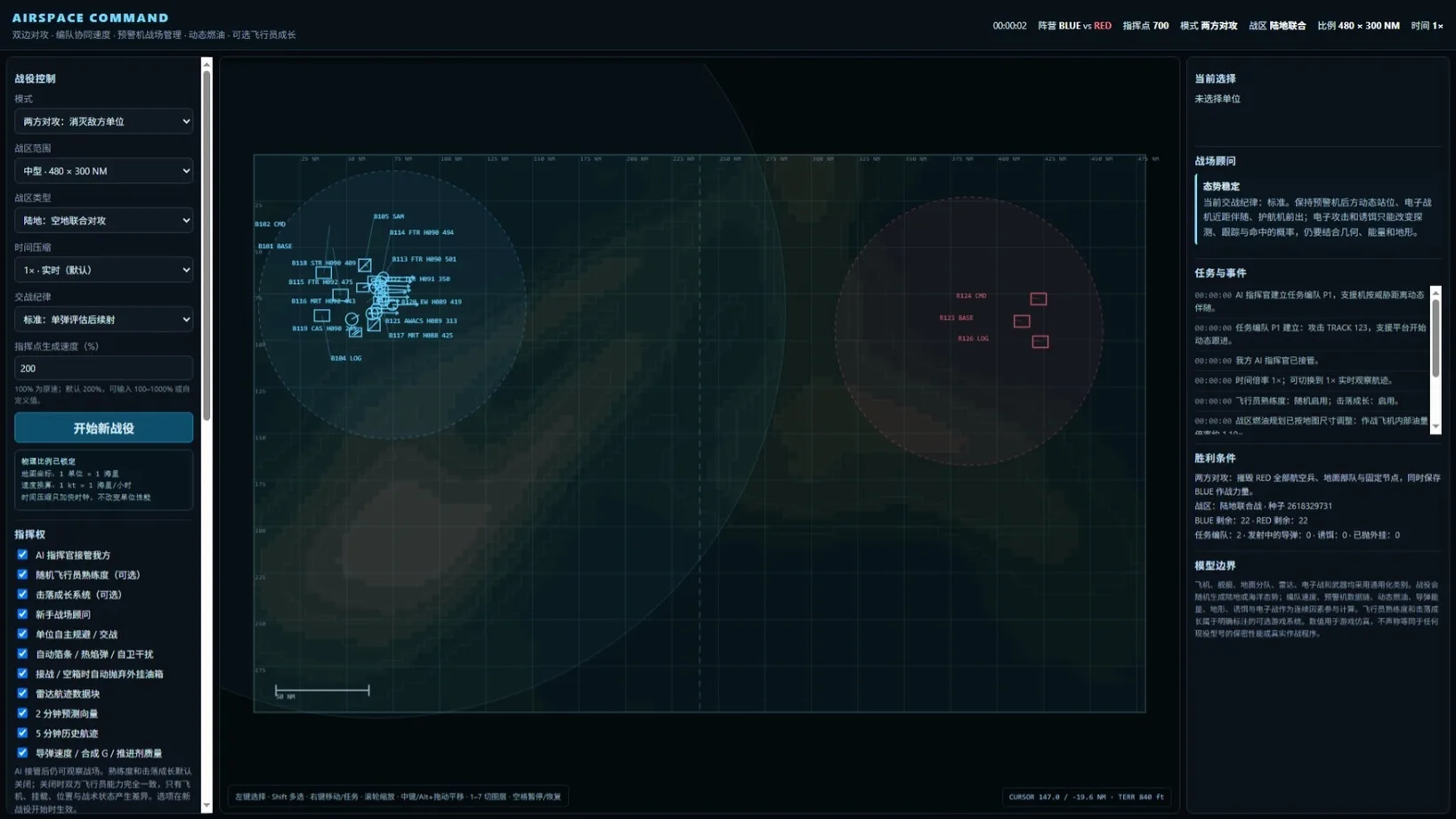Select the B114 FTR H090 494 label
The width and height of the screenshot is (1456, 819).
coord(422,232)
